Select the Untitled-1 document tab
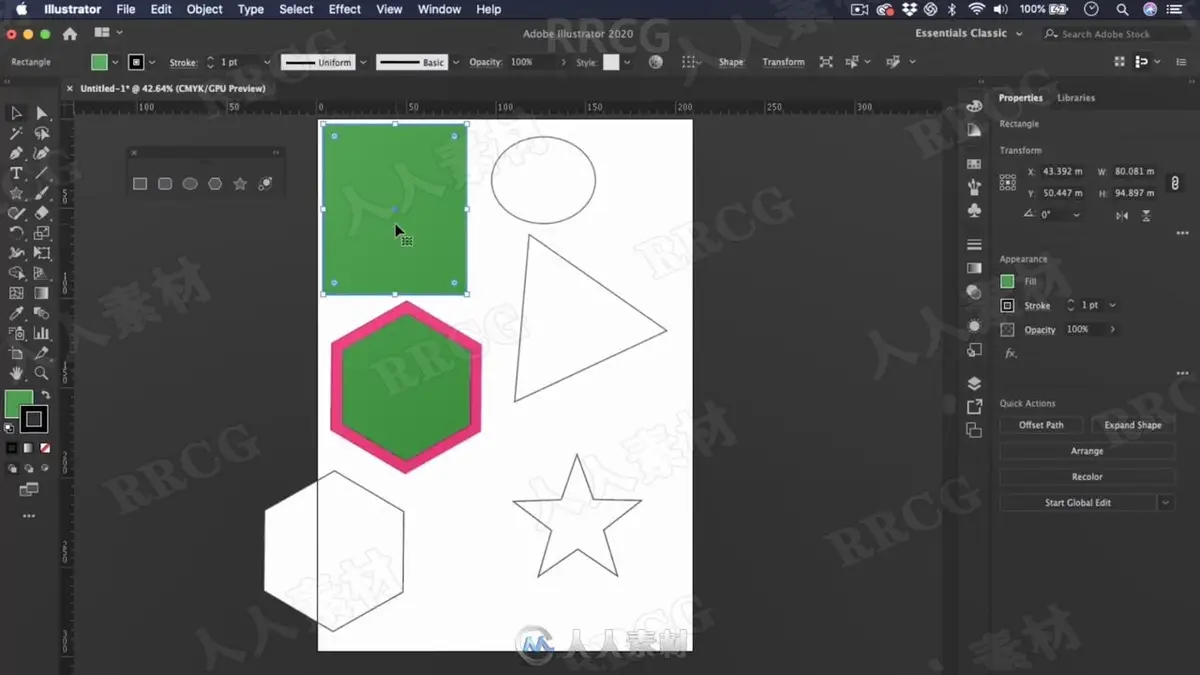Screen dimensions: 1200x675 pos(172,88)
